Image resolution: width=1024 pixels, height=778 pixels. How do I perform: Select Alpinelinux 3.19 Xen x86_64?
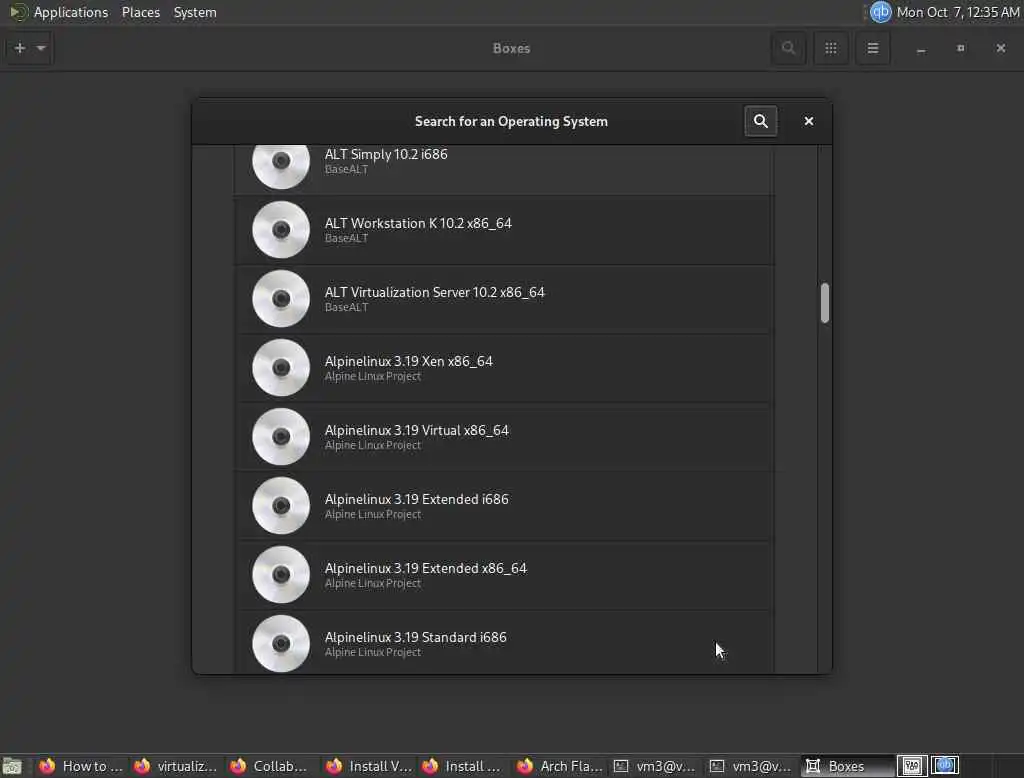tap(504, 368)
